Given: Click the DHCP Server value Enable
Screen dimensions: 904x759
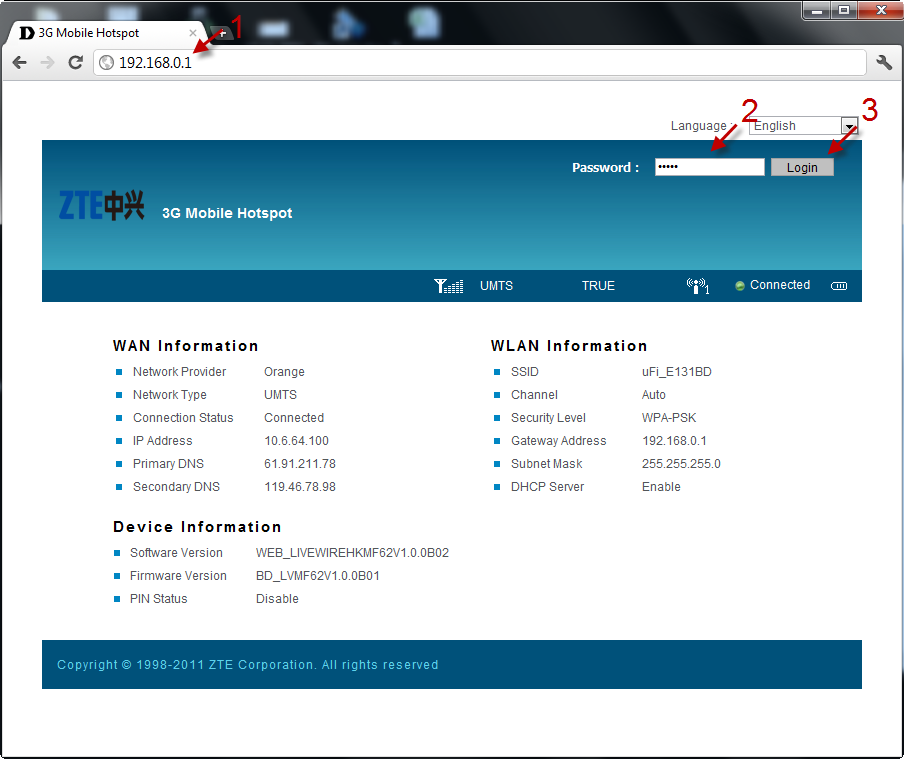Looking at the screenshot, I should [x=661, y=487].
